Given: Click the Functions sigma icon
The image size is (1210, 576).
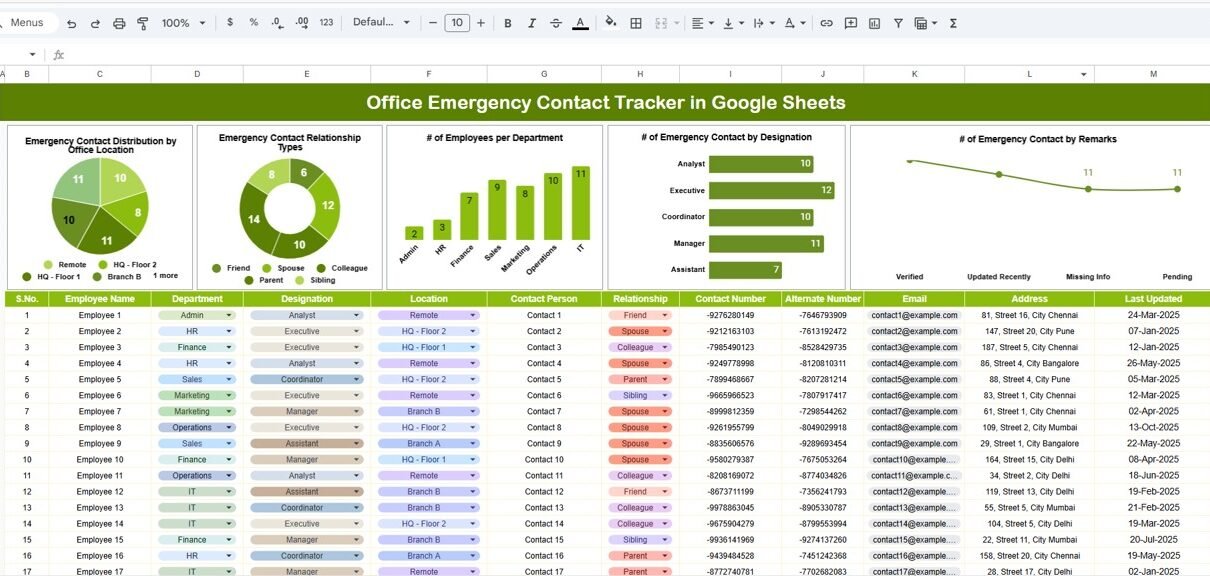Looking at the screenshot, I should [953, 23].
